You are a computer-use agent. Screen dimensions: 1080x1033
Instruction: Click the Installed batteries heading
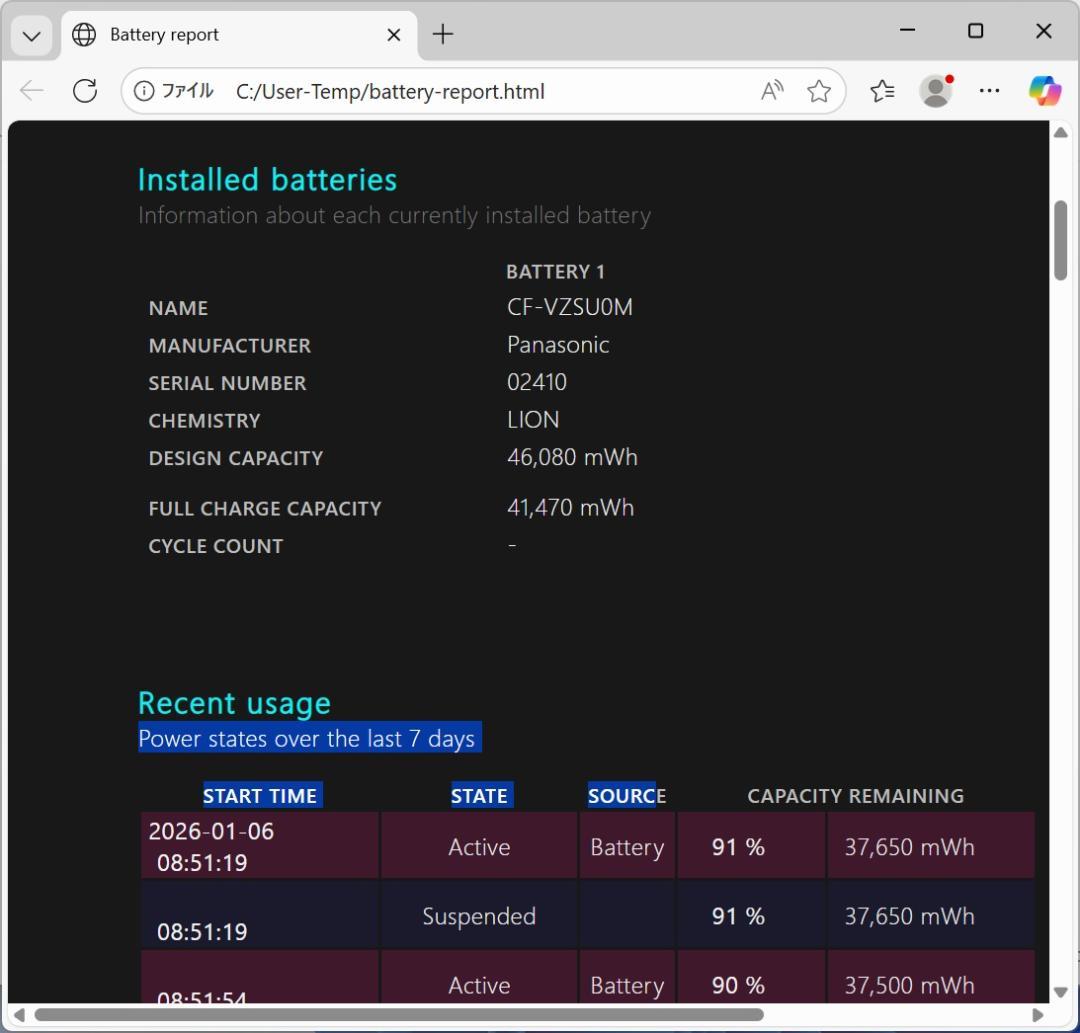pyautogui.click(x=267, y=180)
